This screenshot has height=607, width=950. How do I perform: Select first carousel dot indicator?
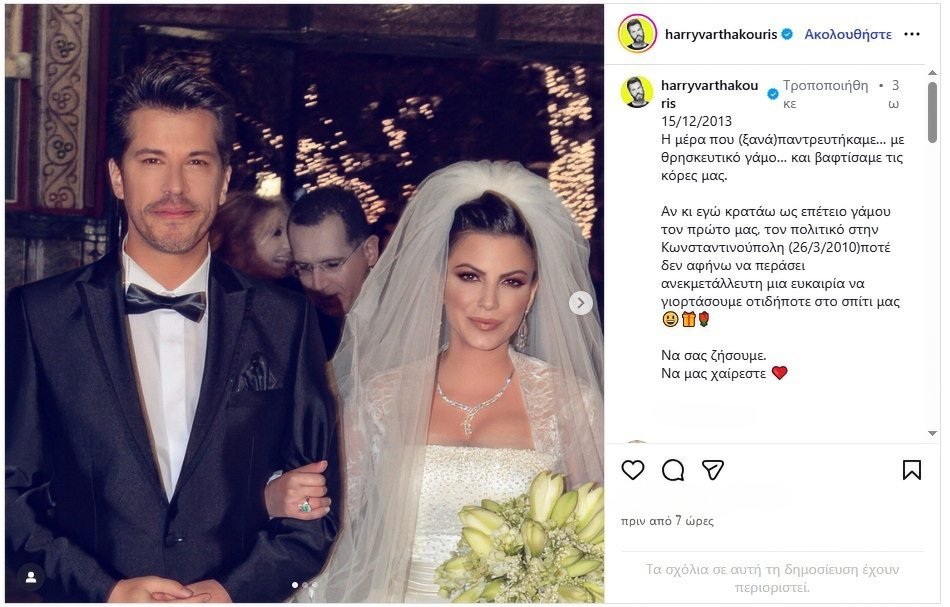(295, 585)
